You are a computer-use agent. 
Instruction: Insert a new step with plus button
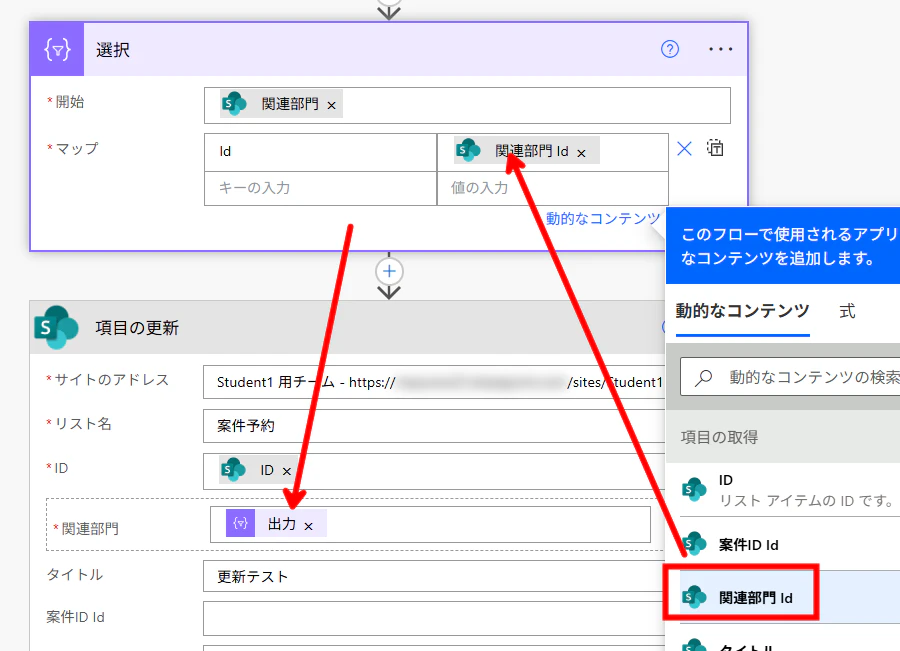point(389,272)
